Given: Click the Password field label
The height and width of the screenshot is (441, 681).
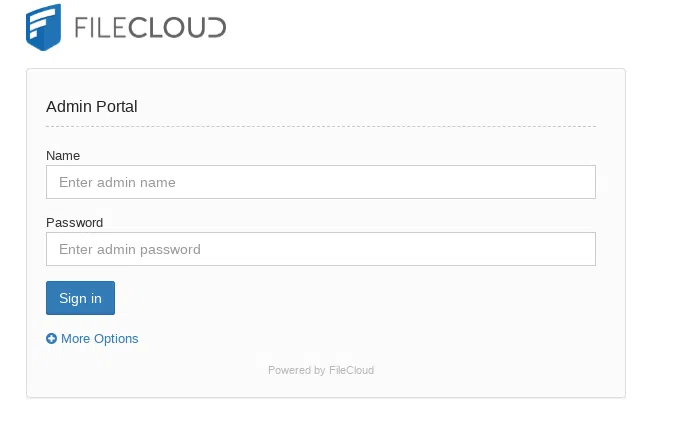Looking at the screenshot, I should pos(75,223).
